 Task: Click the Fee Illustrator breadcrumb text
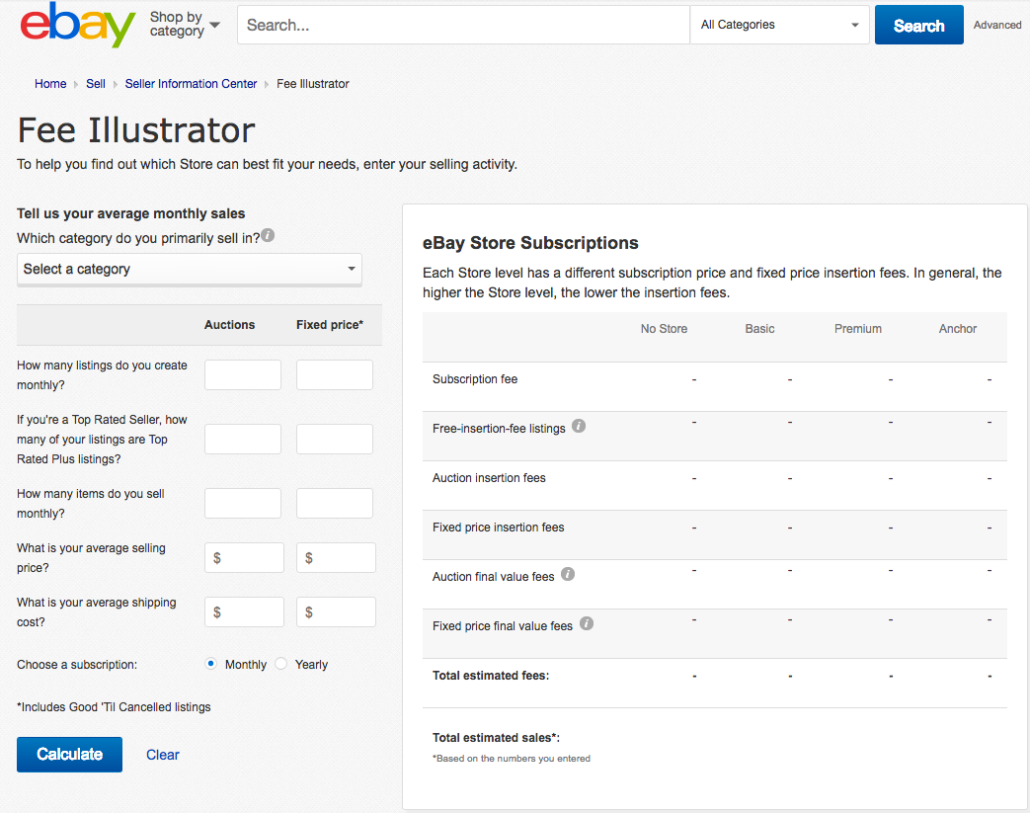click(313, 84)
